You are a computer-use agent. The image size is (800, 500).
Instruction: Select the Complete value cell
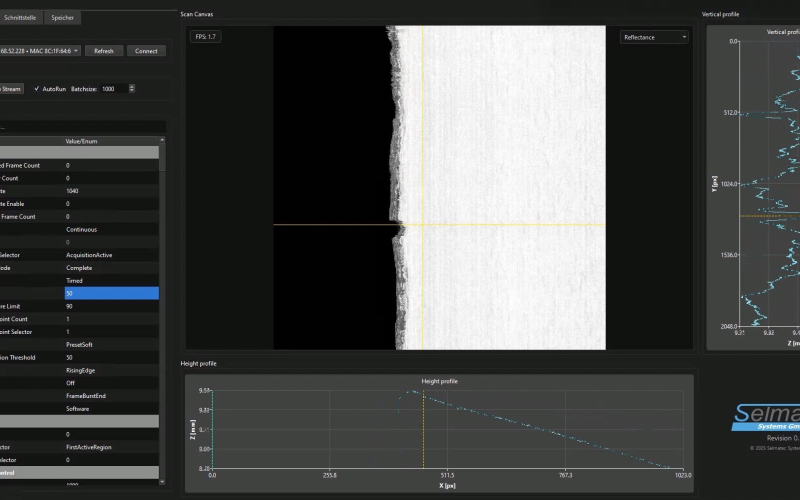pos(111,268)
